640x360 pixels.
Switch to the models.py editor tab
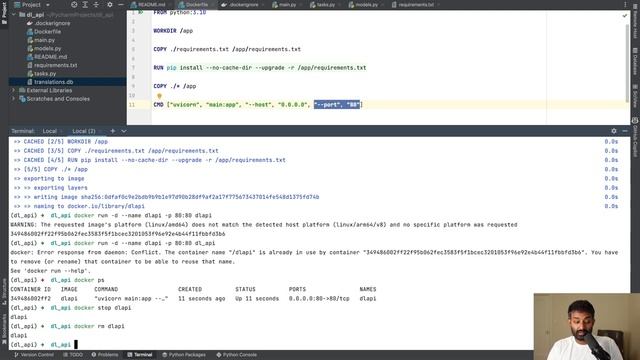366,5
